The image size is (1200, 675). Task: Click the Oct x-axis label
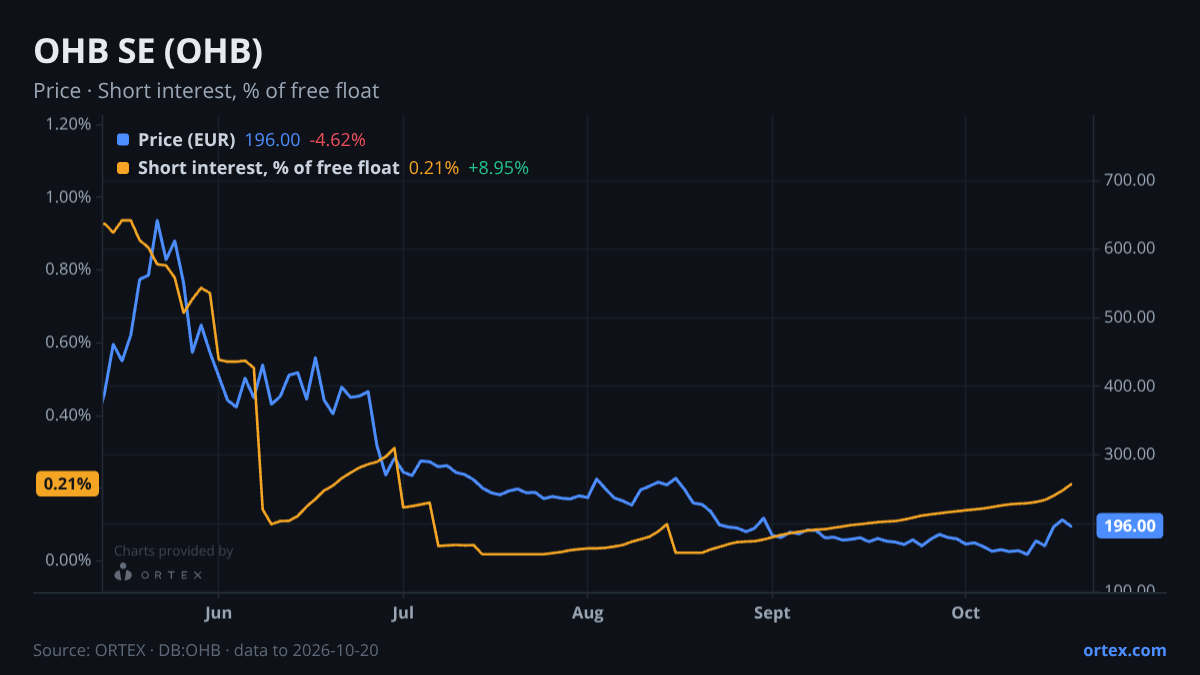[x=966, y=612]
